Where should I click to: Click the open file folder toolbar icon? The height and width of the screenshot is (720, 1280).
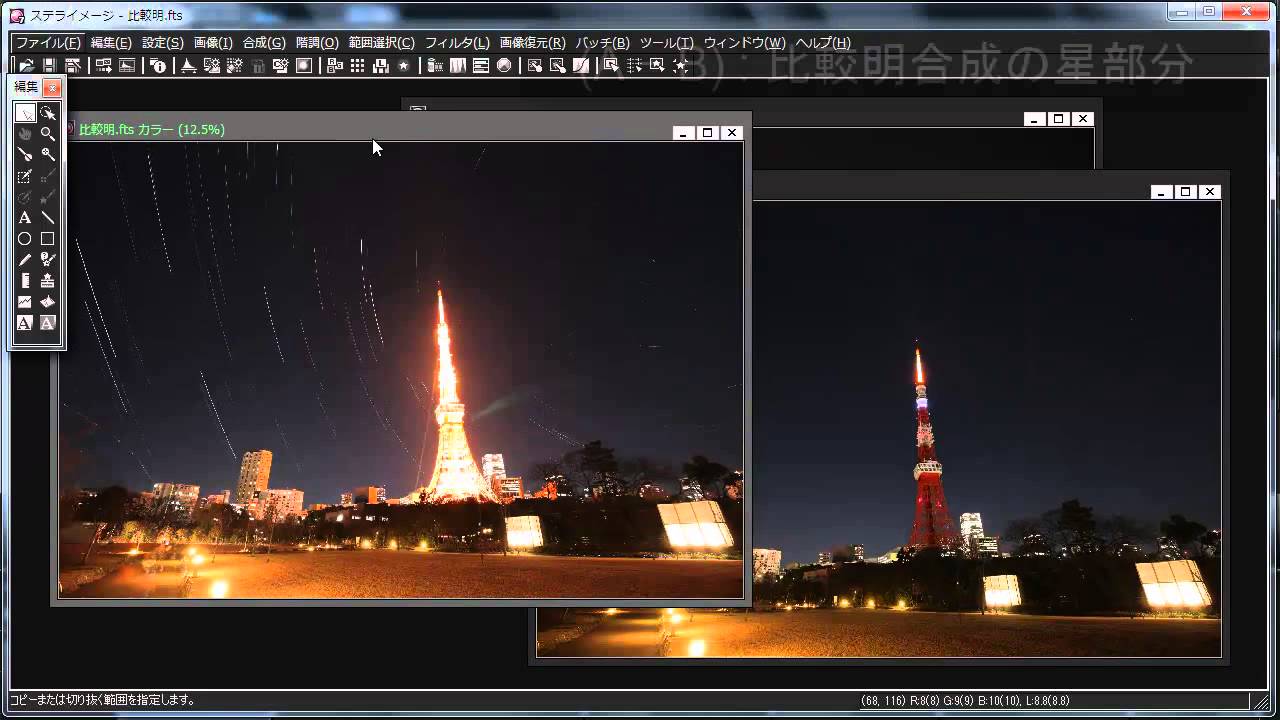click(x=26, y=66)
